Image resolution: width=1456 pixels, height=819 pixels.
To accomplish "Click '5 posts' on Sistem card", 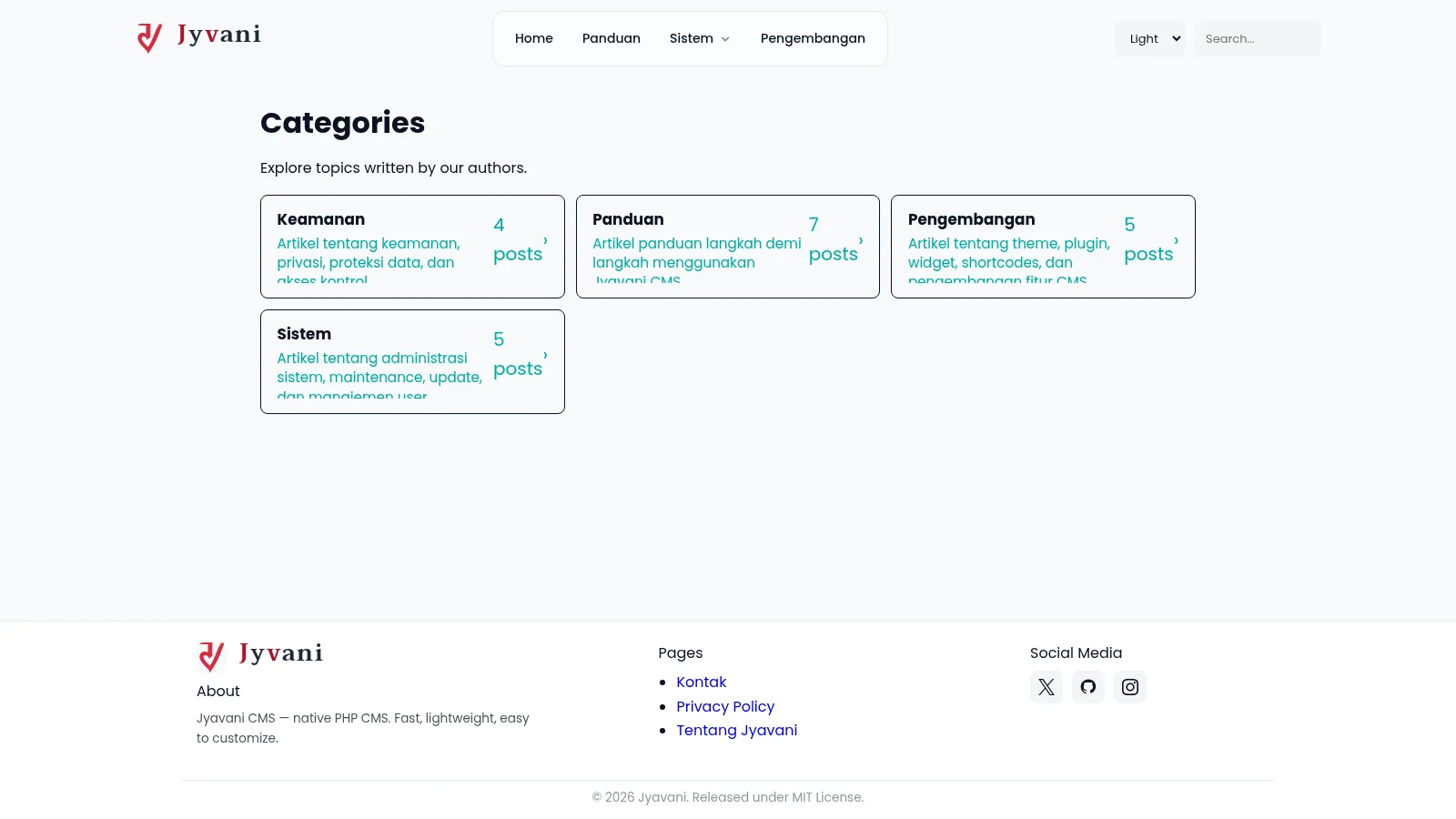I will coord(518,354).
